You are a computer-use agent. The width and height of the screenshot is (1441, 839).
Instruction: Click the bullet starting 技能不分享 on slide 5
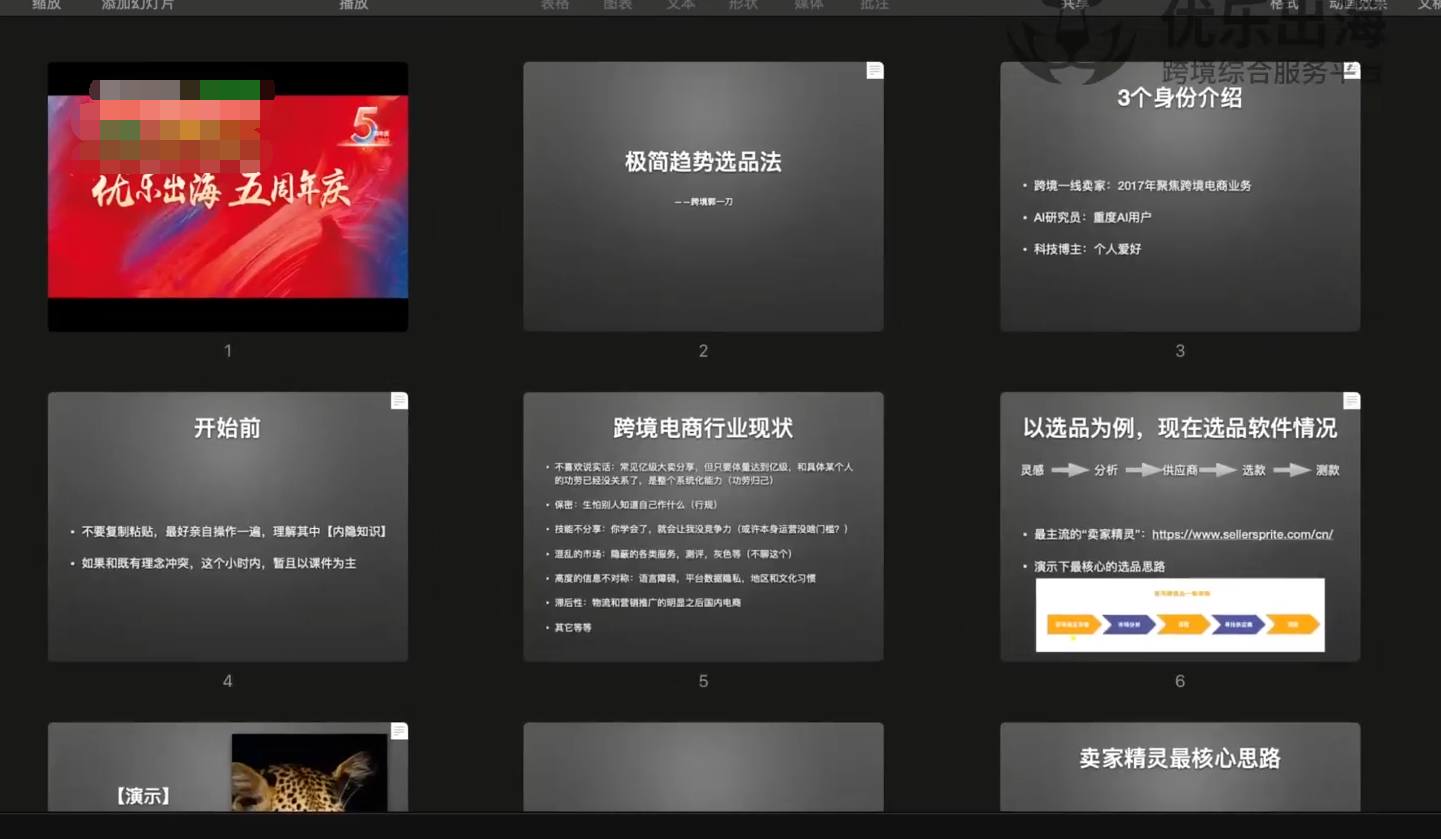701,529
